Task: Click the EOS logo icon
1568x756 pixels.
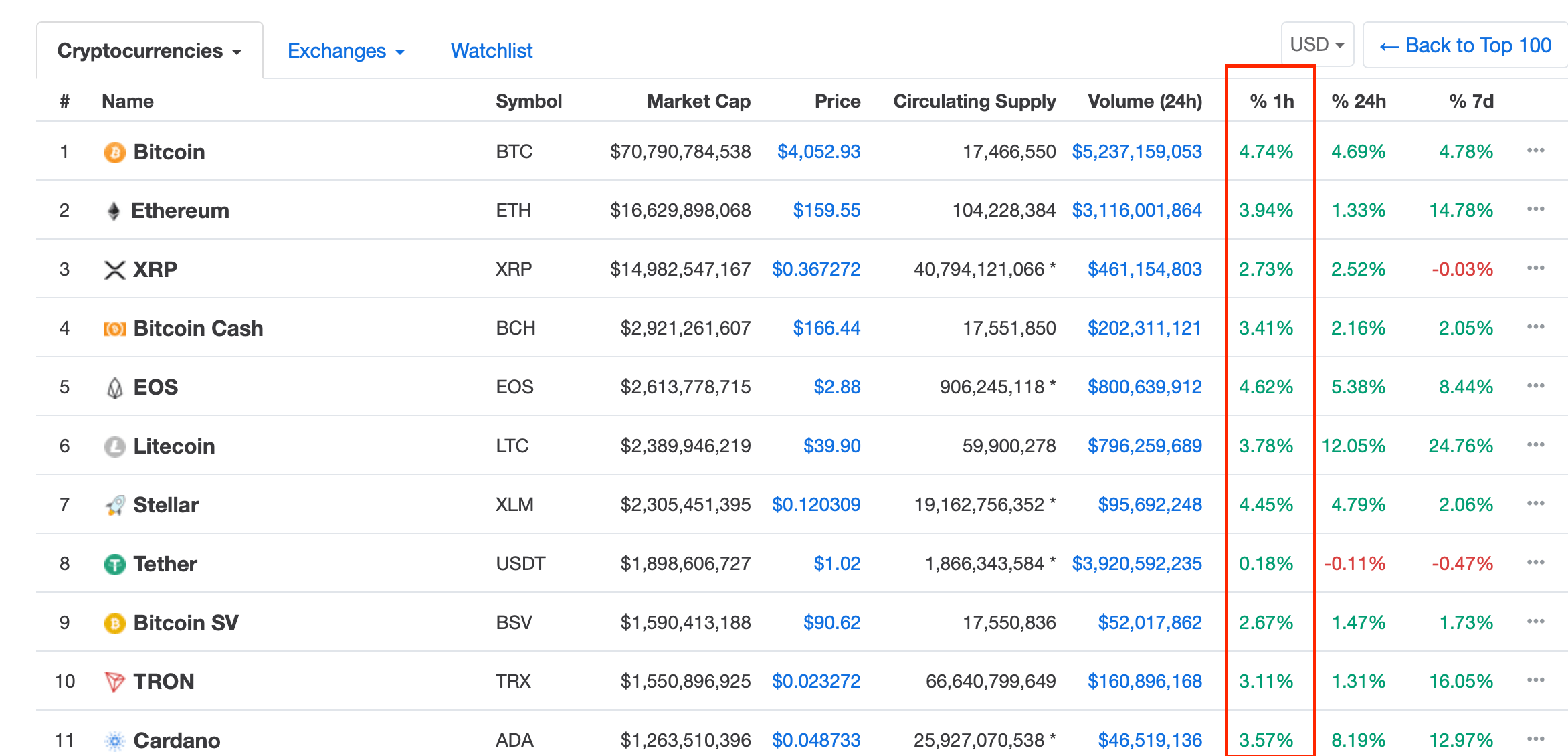Action: pyautogui.click(x=114, y=387)
